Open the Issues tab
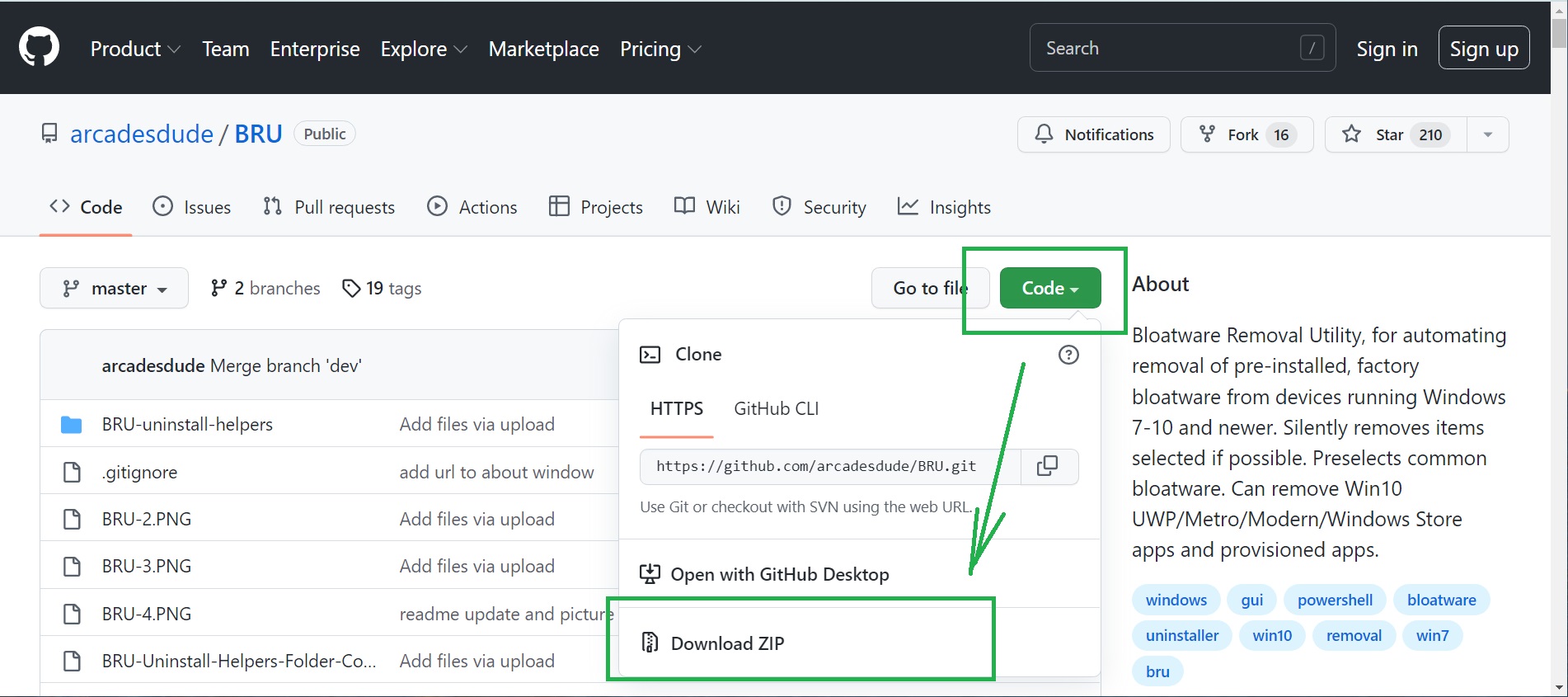This screenshot has height=697, width=1568. pyautogui.click(x=192, y=207)
